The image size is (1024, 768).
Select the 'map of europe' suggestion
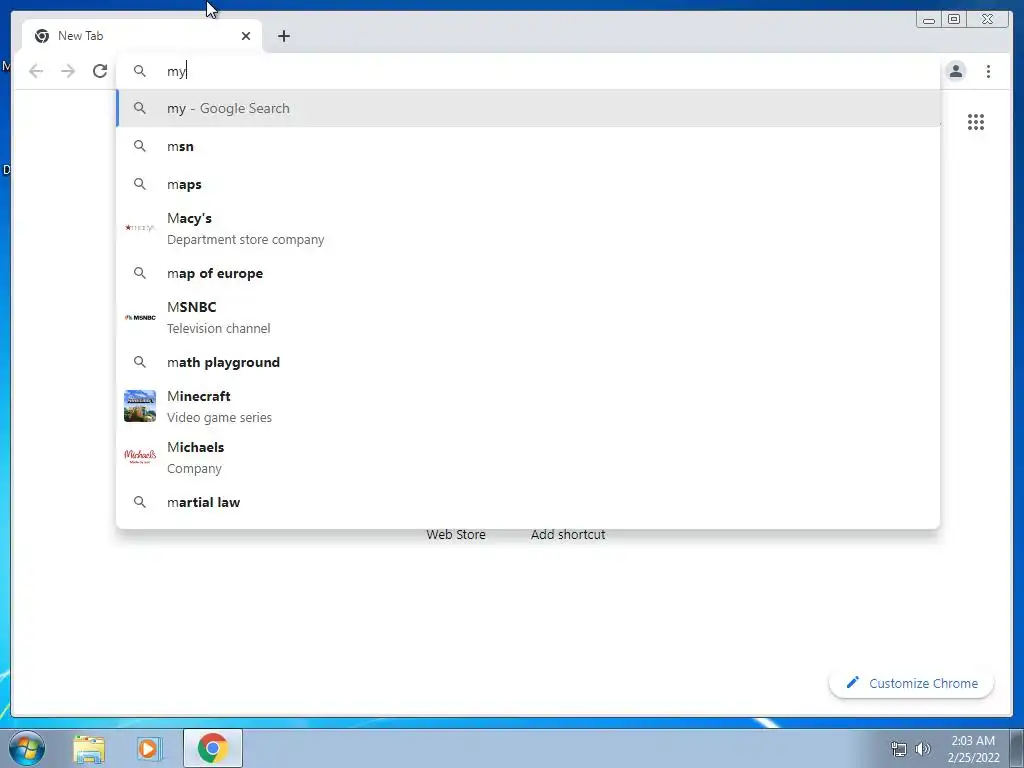coord(528,273)
